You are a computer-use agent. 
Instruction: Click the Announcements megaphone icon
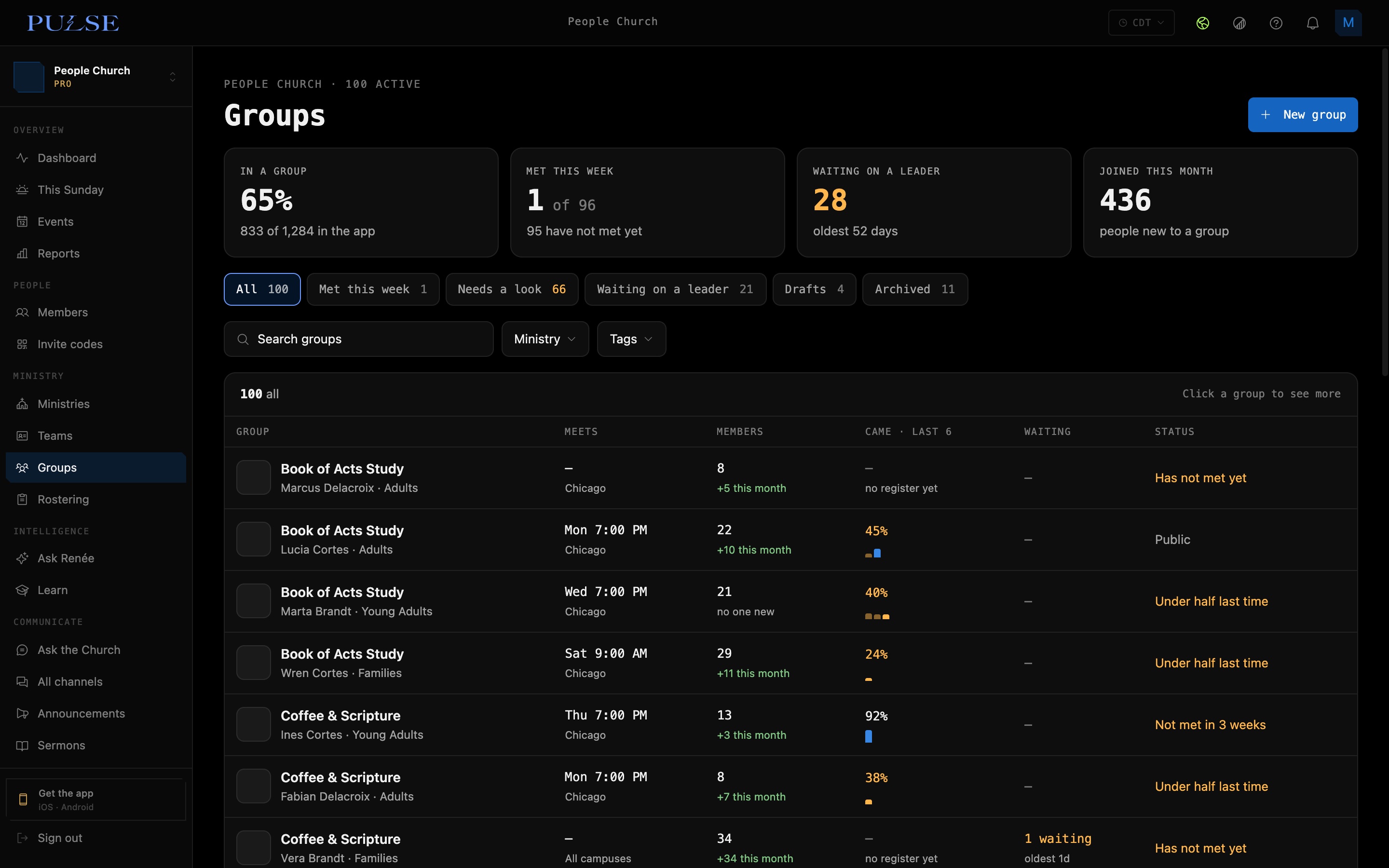22,714
